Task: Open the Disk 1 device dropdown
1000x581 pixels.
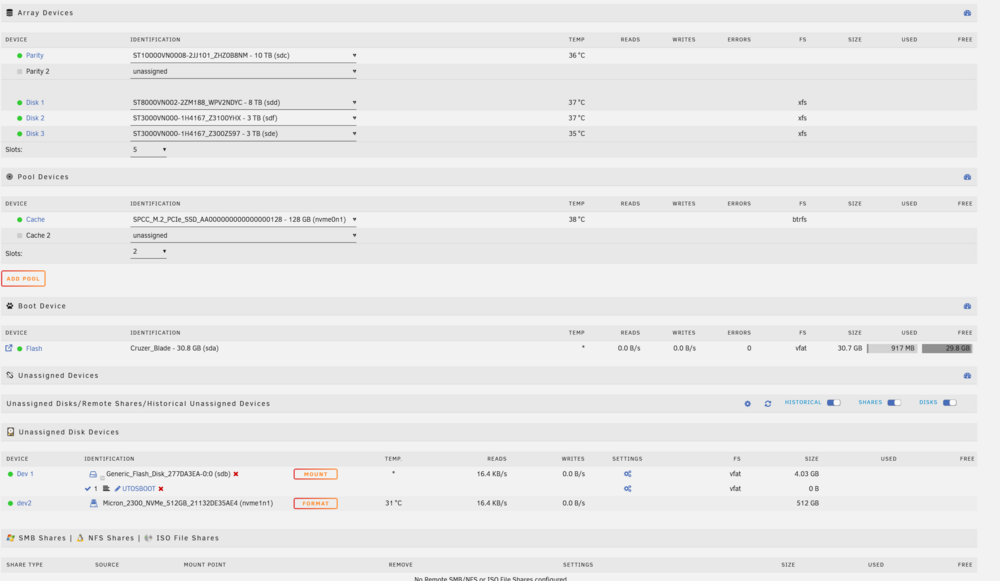Action: pos(243,103)
